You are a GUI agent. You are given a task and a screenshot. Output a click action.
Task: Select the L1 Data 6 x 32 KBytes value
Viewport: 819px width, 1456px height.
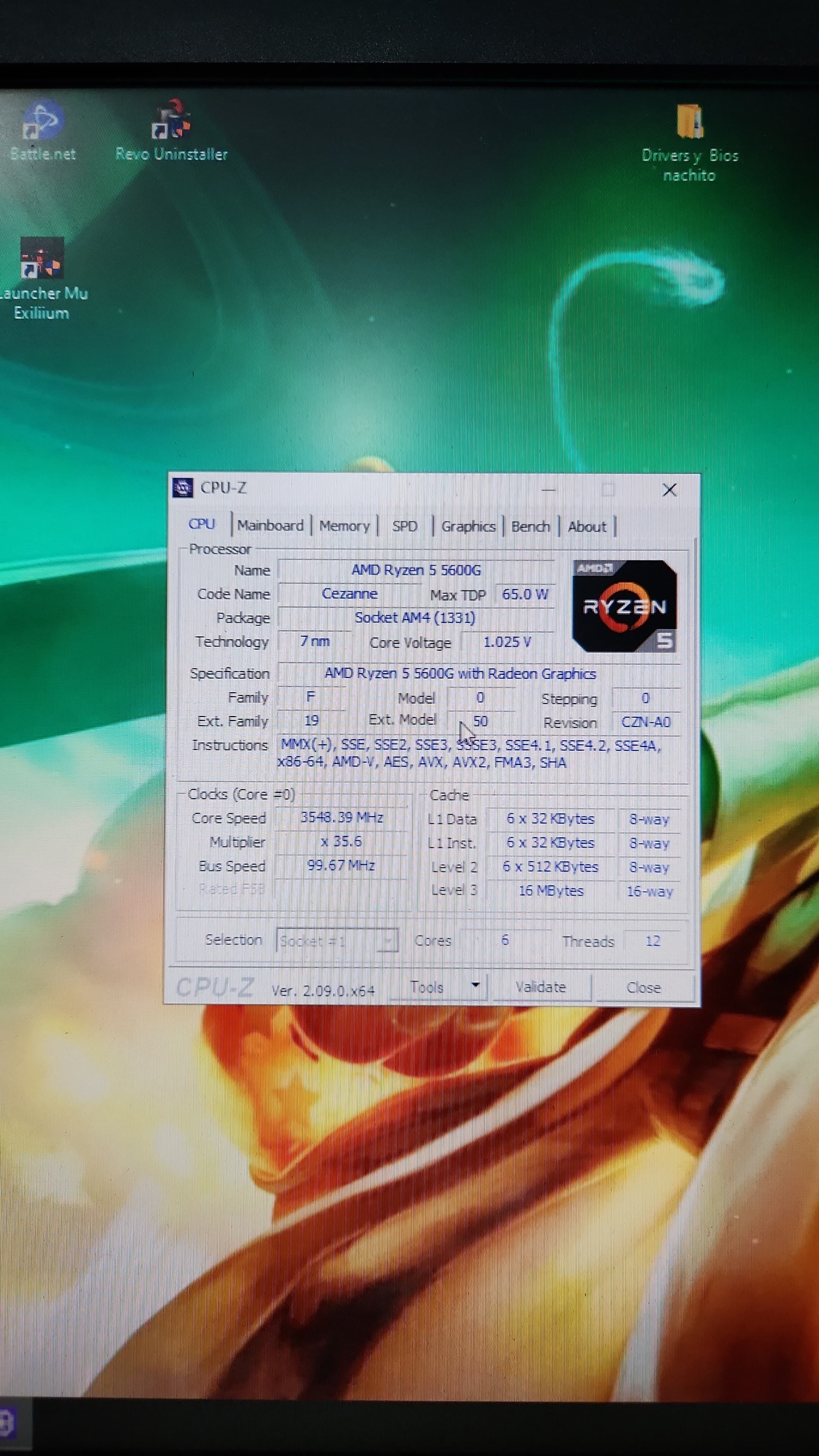[551, 819]
